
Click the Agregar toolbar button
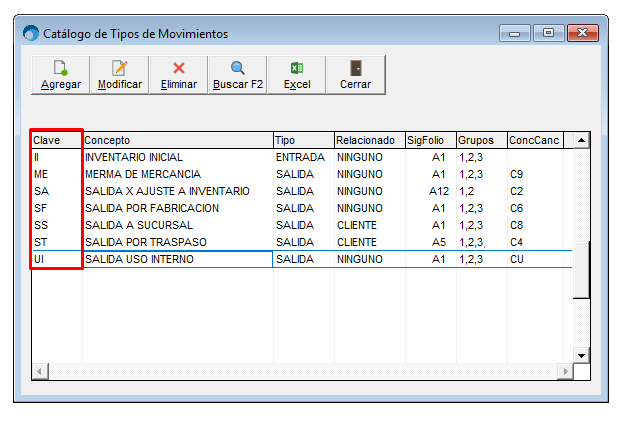tap(61, 75)
